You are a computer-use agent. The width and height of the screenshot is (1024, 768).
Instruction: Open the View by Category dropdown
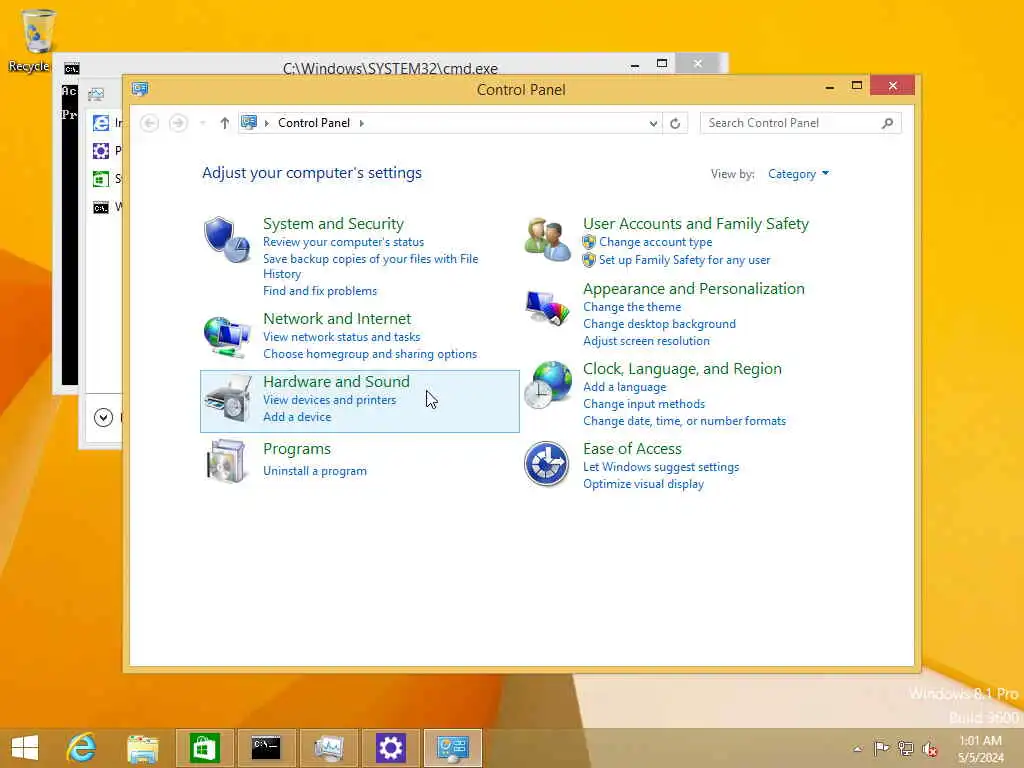click(x=798, y=174)
